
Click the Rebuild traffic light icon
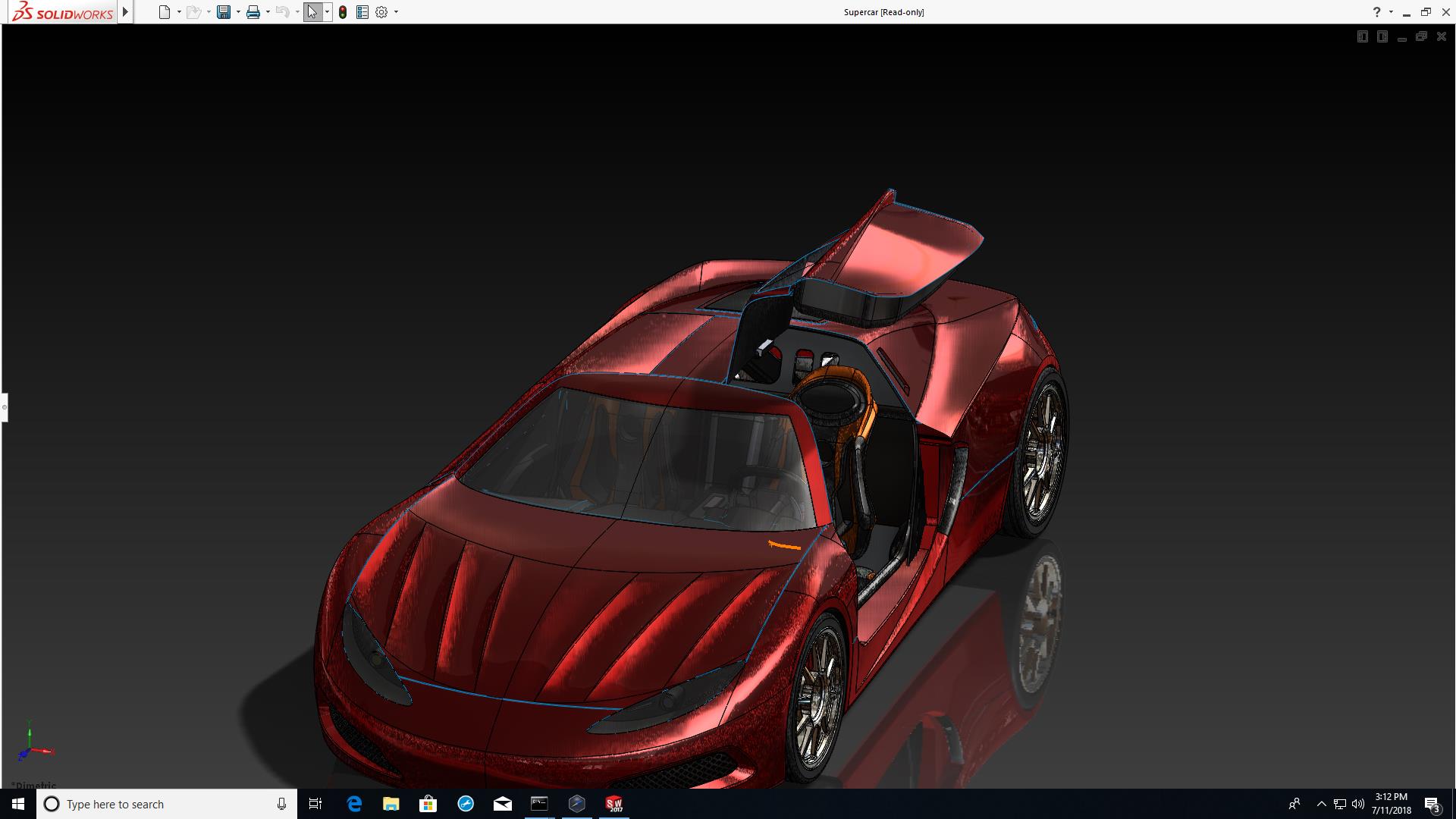(x=343, y=12)
